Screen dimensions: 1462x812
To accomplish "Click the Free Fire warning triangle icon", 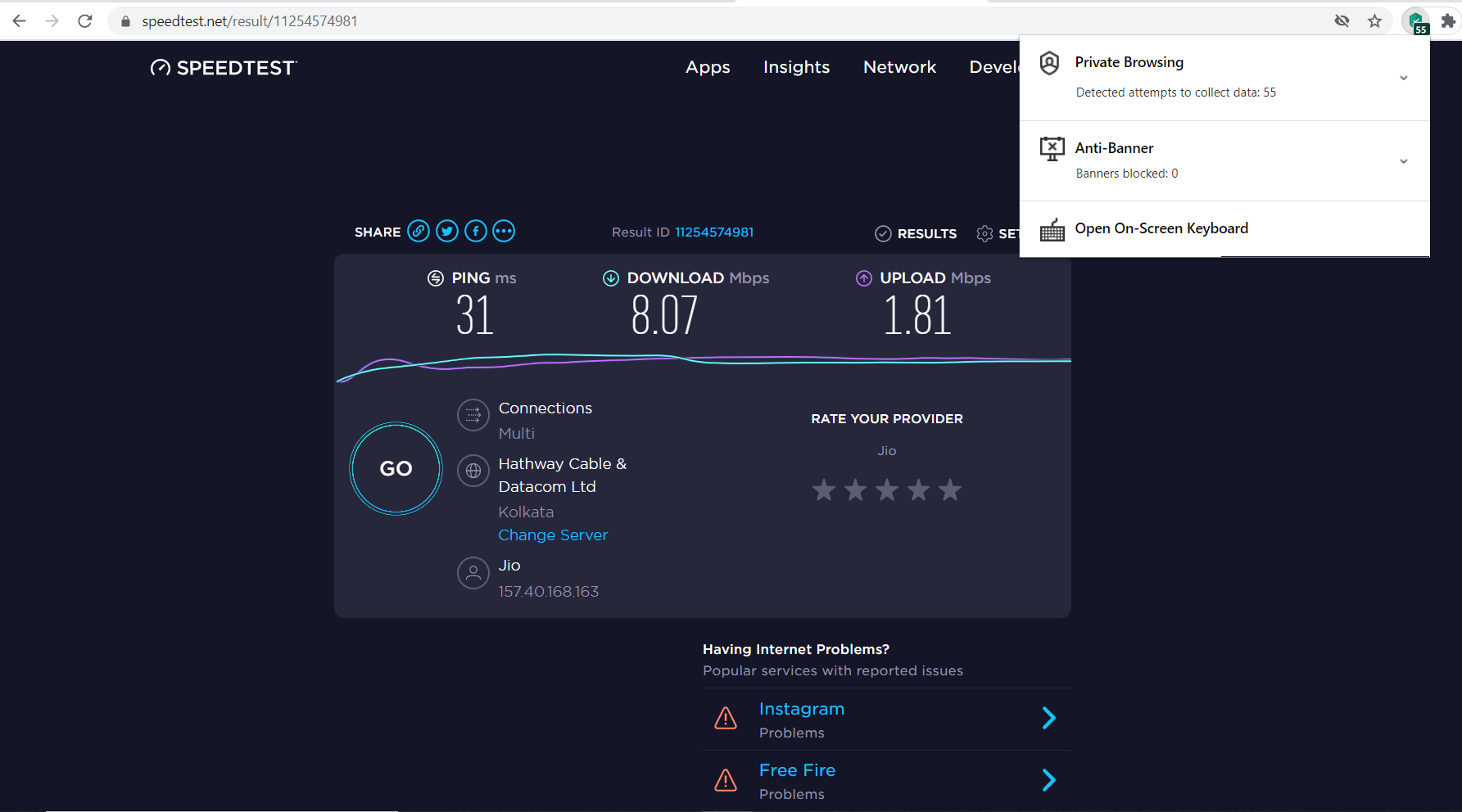I will tap(726, 780).
